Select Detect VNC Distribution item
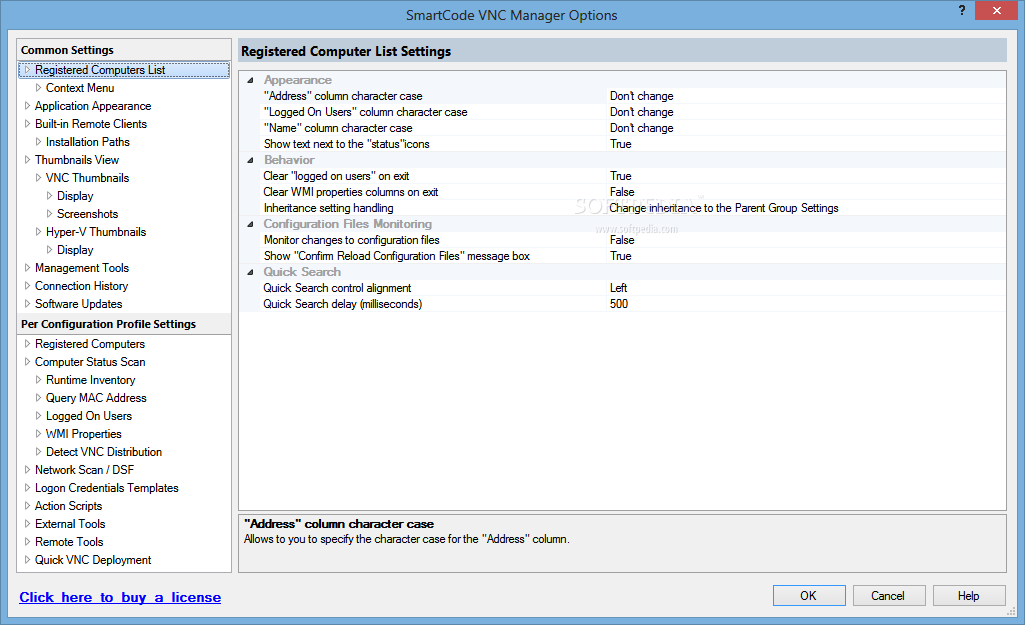Screen dimensions: 1025x625 pos(104,452)
